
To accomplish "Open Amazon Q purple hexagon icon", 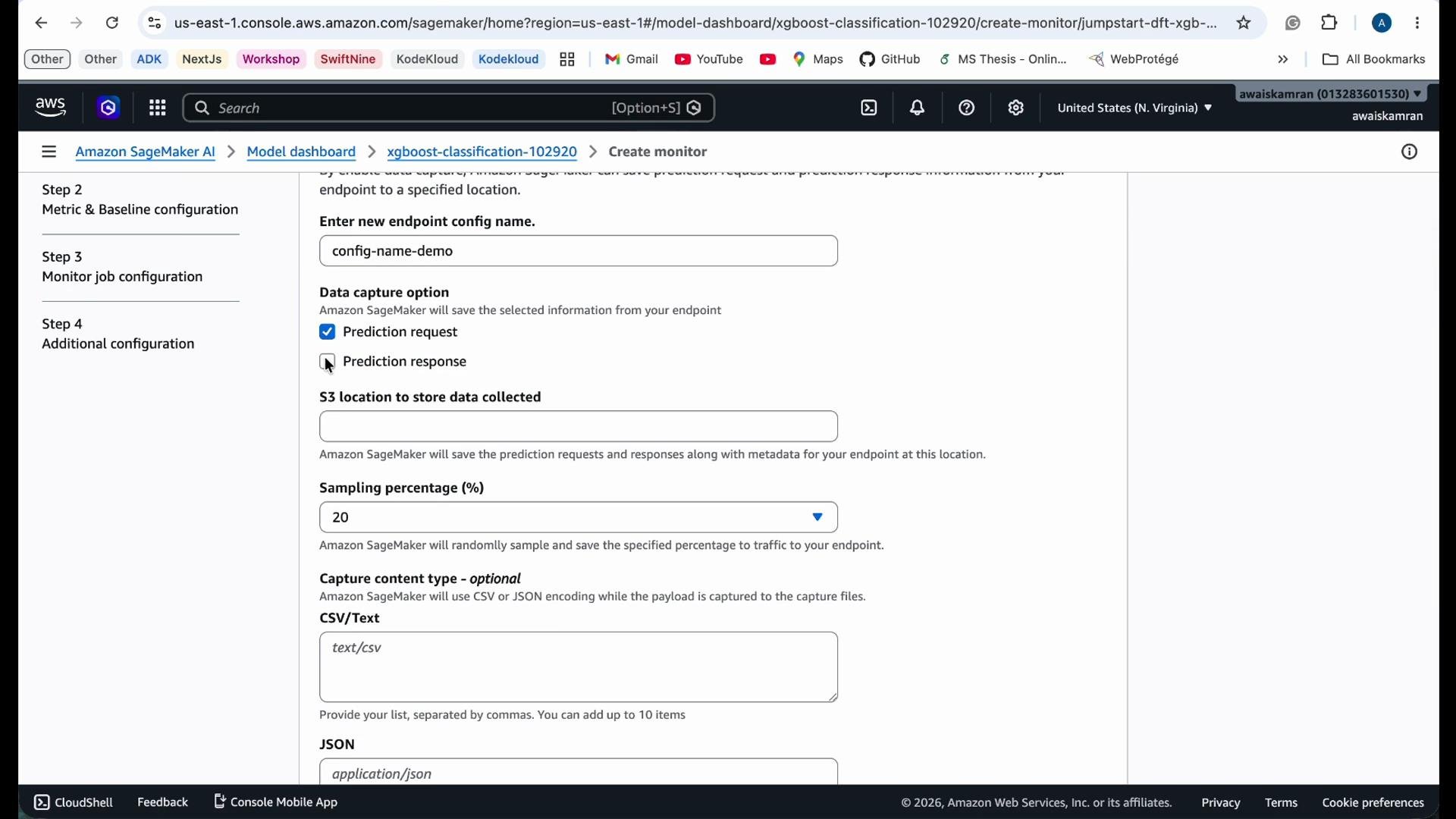I will [x=108, y=108].
